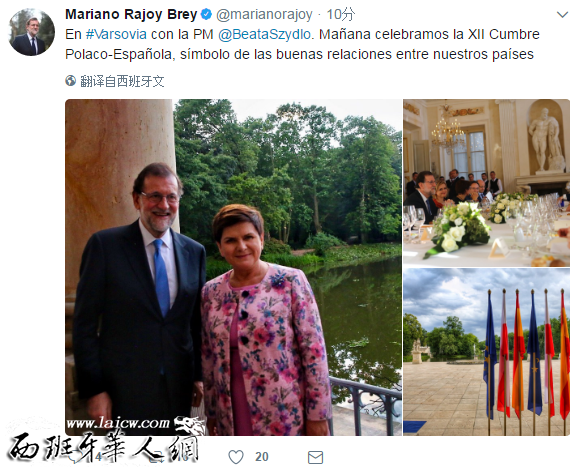Click the reply bubble icon

point(76,457)
